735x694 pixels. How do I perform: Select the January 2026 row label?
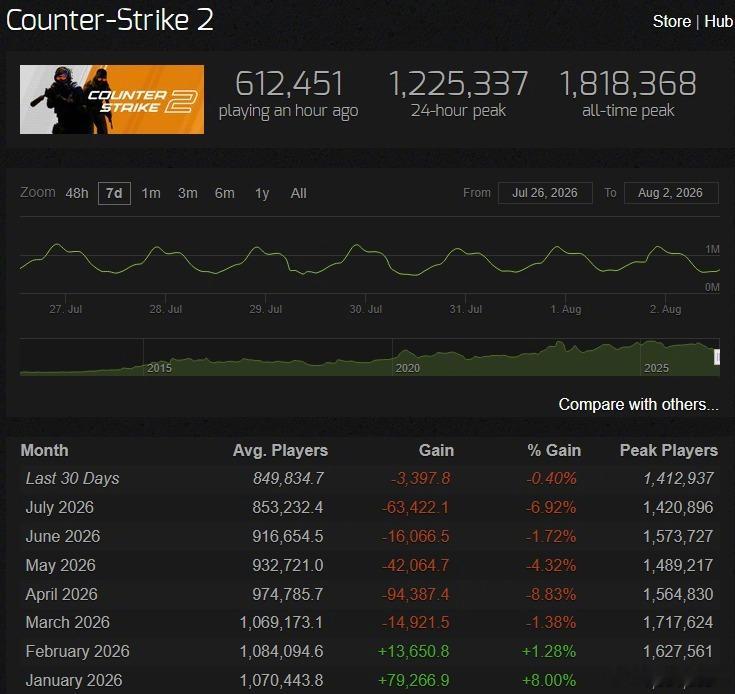74,680
